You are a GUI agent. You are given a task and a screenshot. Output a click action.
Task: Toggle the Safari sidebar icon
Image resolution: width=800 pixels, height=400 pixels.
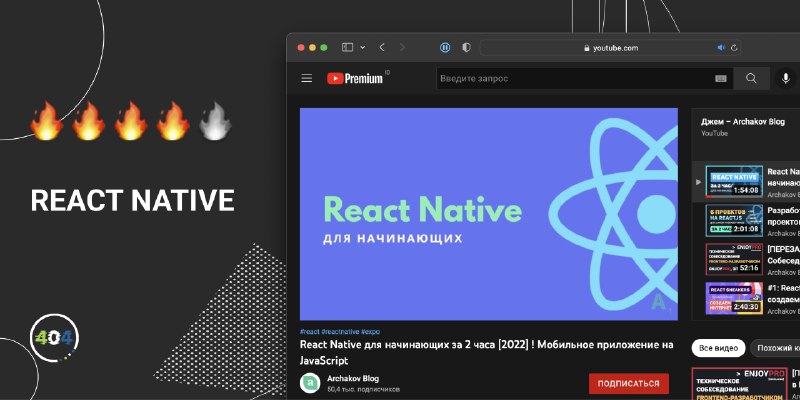(x=347, y=47)
